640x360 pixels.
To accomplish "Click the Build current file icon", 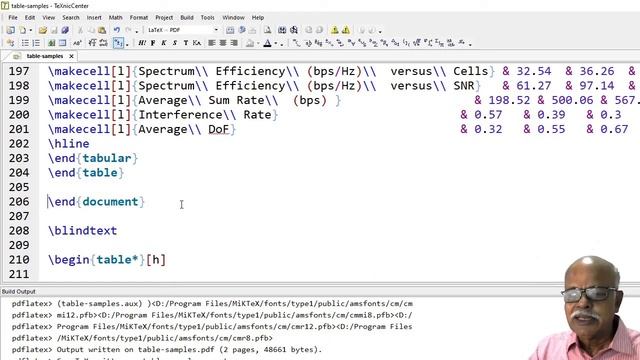I will tap(230, 30).
